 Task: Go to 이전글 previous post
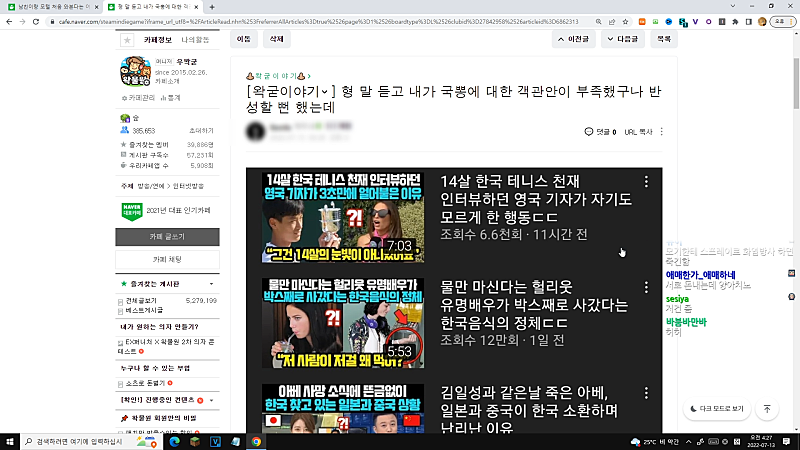click(x=574, y=39)
